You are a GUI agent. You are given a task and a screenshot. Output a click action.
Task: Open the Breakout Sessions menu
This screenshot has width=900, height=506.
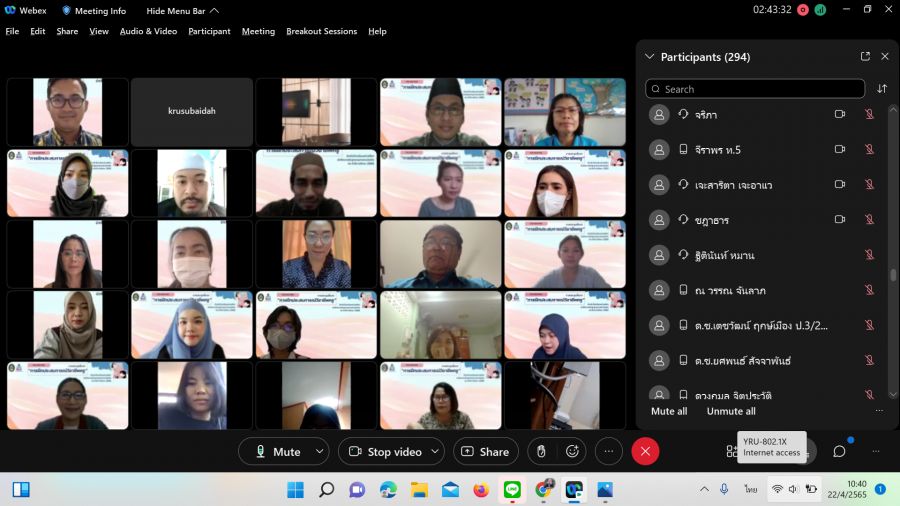pyautogui.click(x=321, y=31)
